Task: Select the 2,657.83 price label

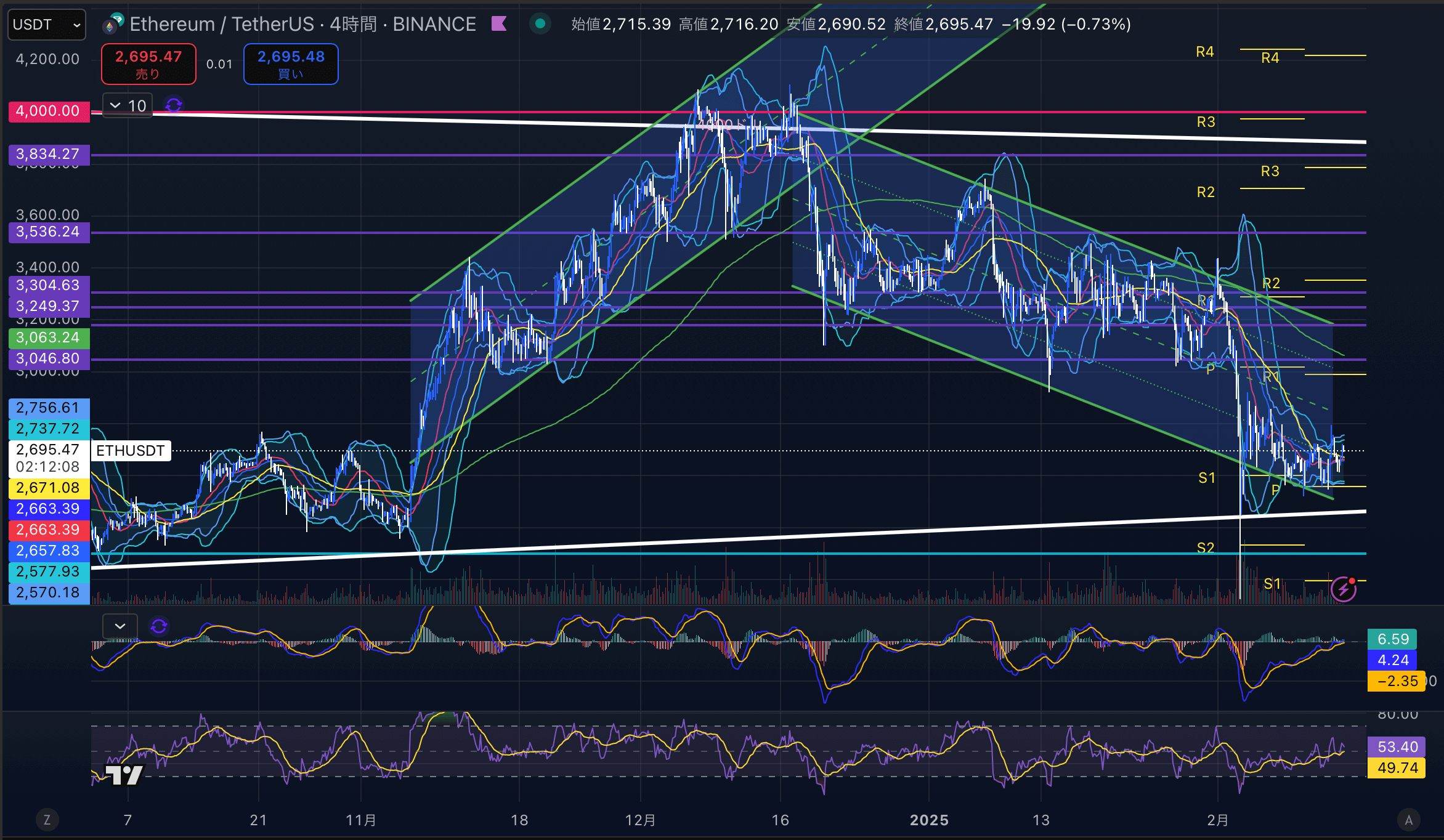Action: pos(49,551)
